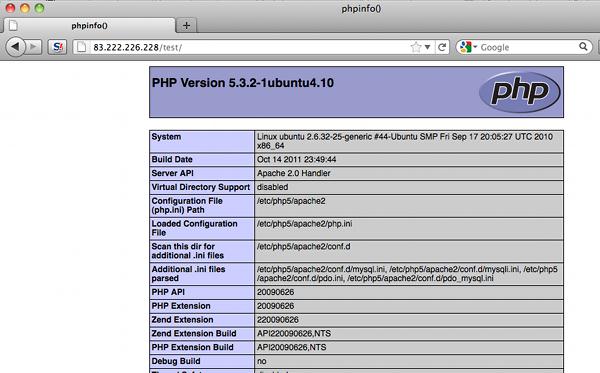Select the /etc/php5/apache2 path value
Image resolution: width=600 pixels, height=373 pixels.
point(291,201)
